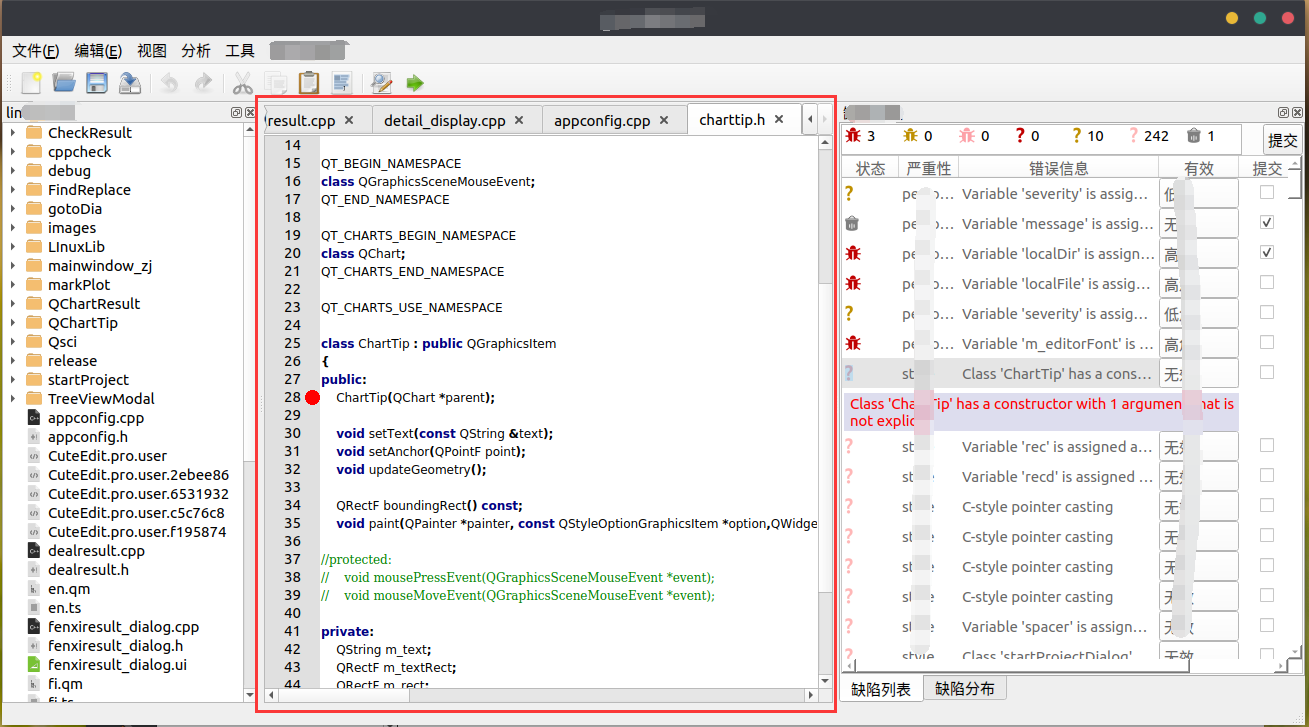Redo the edit via toolbar arrow

203,83
